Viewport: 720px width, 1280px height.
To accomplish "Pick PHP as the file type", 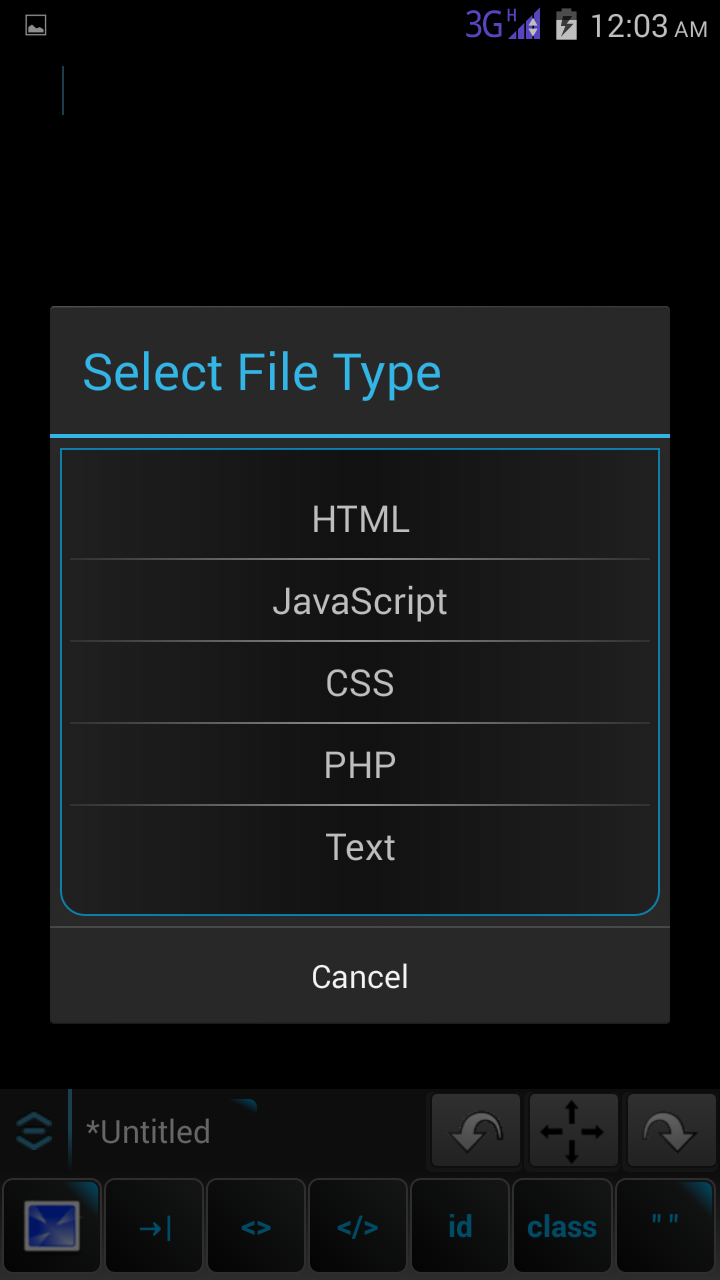I will coord(360,766).
